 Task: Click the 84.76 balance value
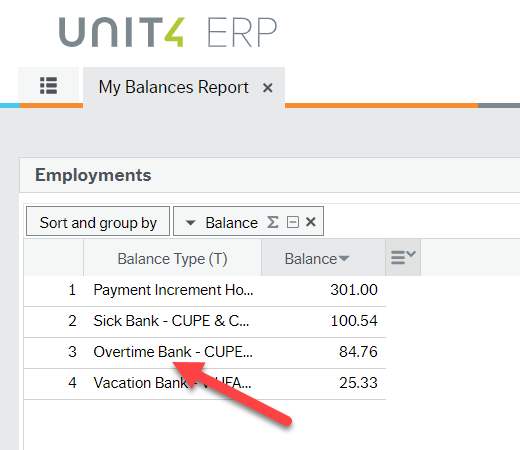click(x=358, y=352)
